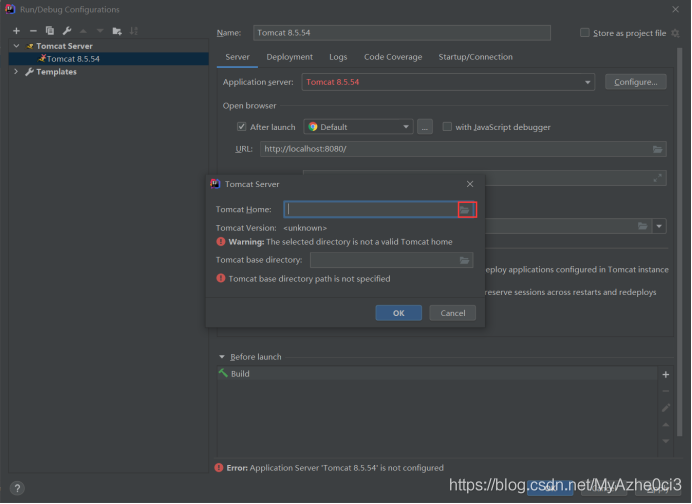Copy configuration icon in toolbar
Image resolution: width=692 pixels, height=504 pixels.
pos(50,31)
